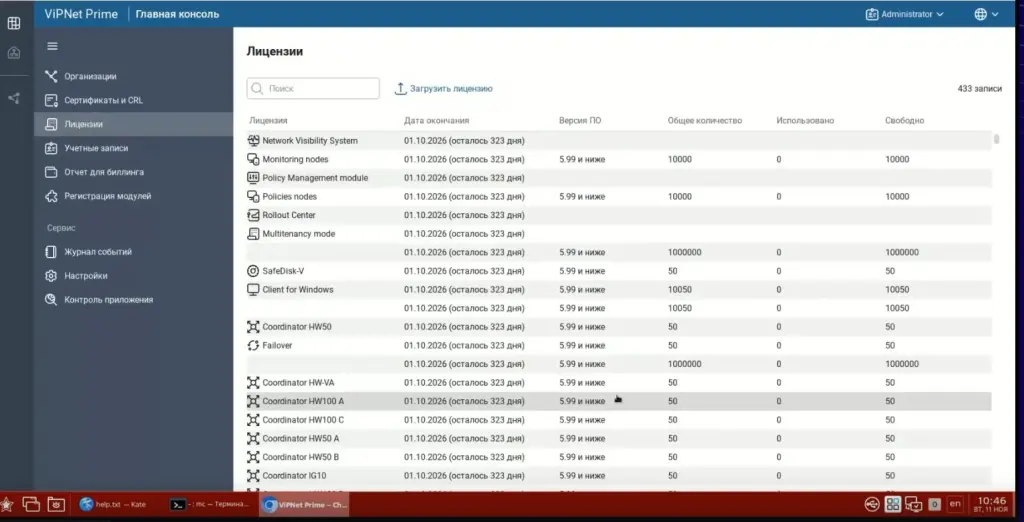Click the Policy Management module row icon
Viewport: 1024px width, 522px height.
pyautogui.click(x=253, y=178)
